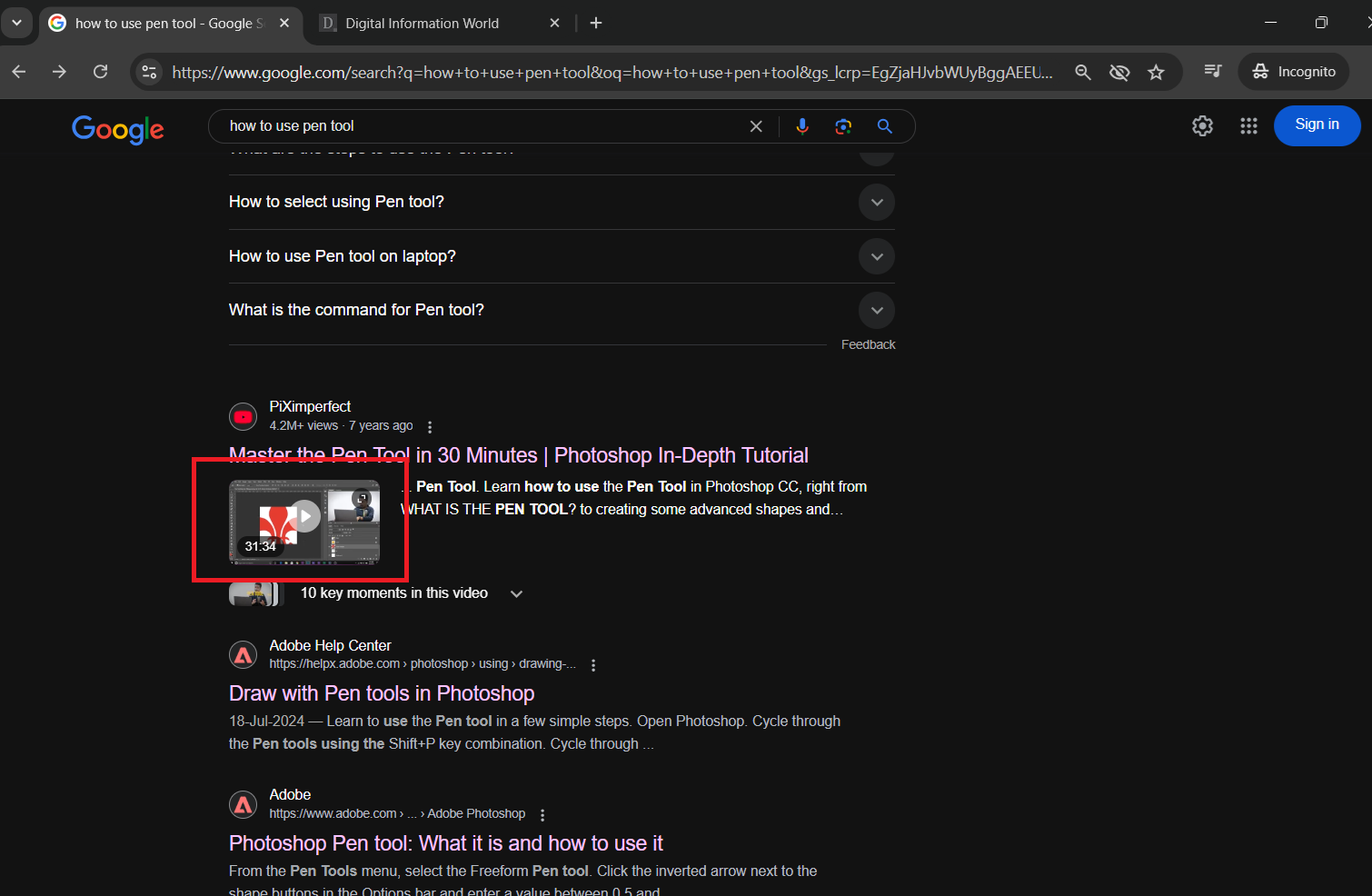The image size is (1372, 896).
Task: View site information in address bar
Action: coord(149,72)
